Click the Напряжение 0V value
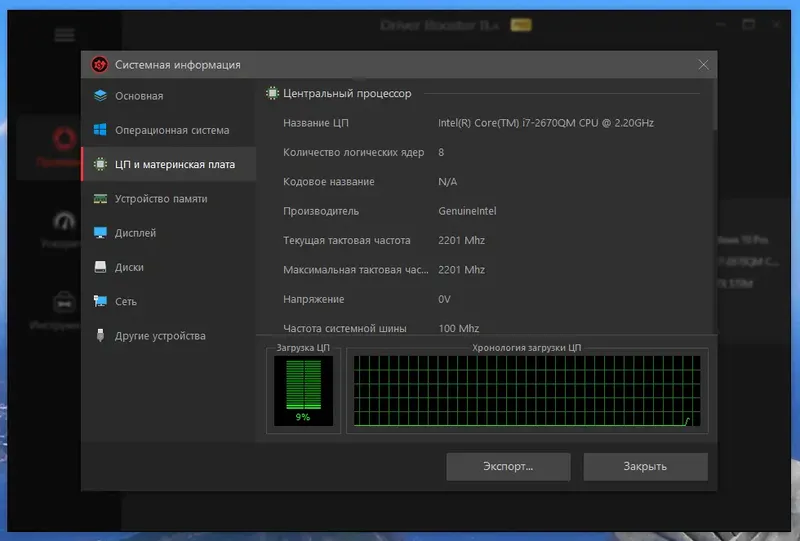The width and height of the screenshot is (800, 541). 444,299
